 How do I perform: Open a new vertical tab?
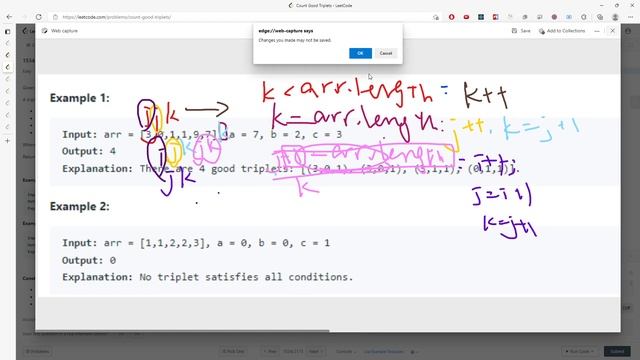coord(7,141)
